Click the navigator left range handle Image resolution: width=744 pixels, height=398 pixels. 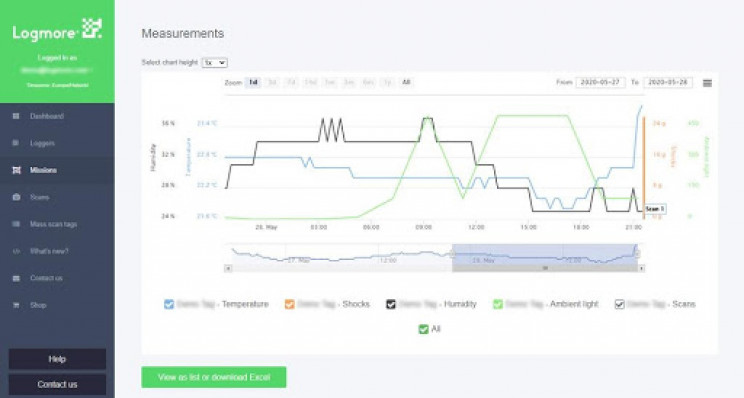tap(452, 254)
